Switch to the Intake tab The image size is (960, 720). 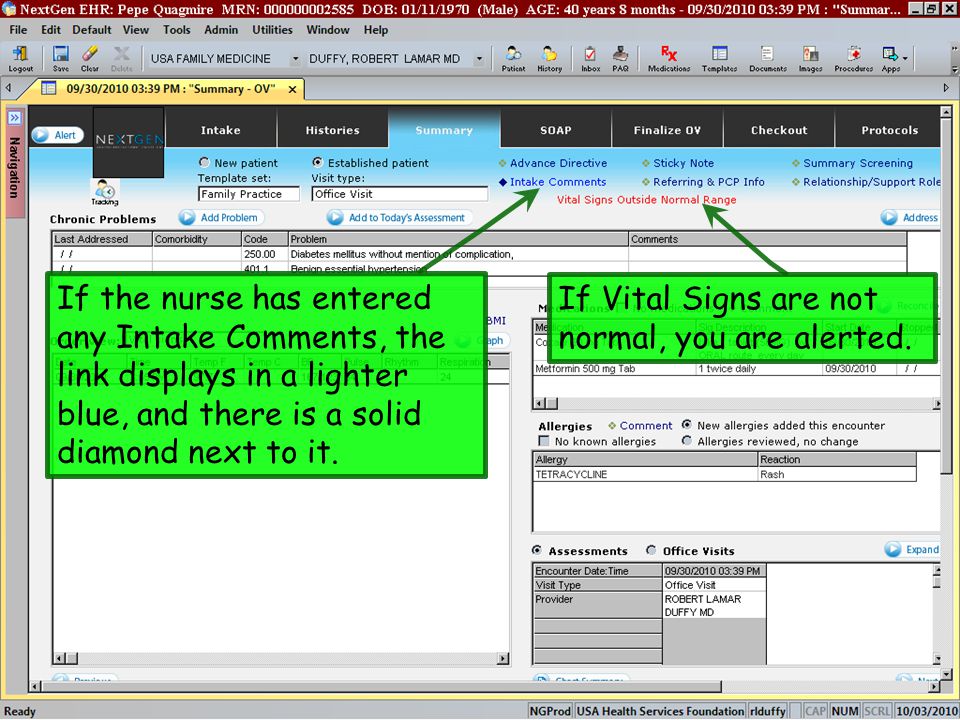[220, 130]
